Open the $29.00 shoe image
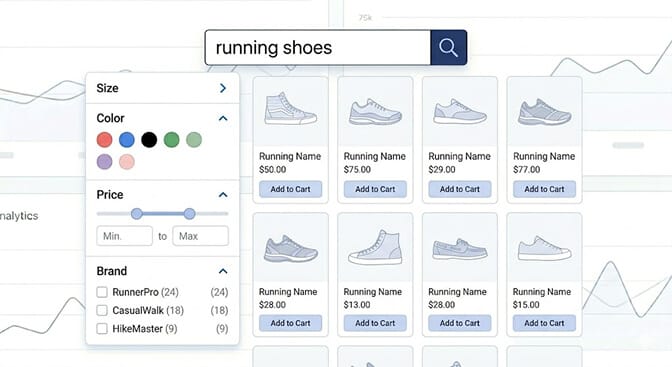This screenshot has width=672, height=367. [460, 111]
